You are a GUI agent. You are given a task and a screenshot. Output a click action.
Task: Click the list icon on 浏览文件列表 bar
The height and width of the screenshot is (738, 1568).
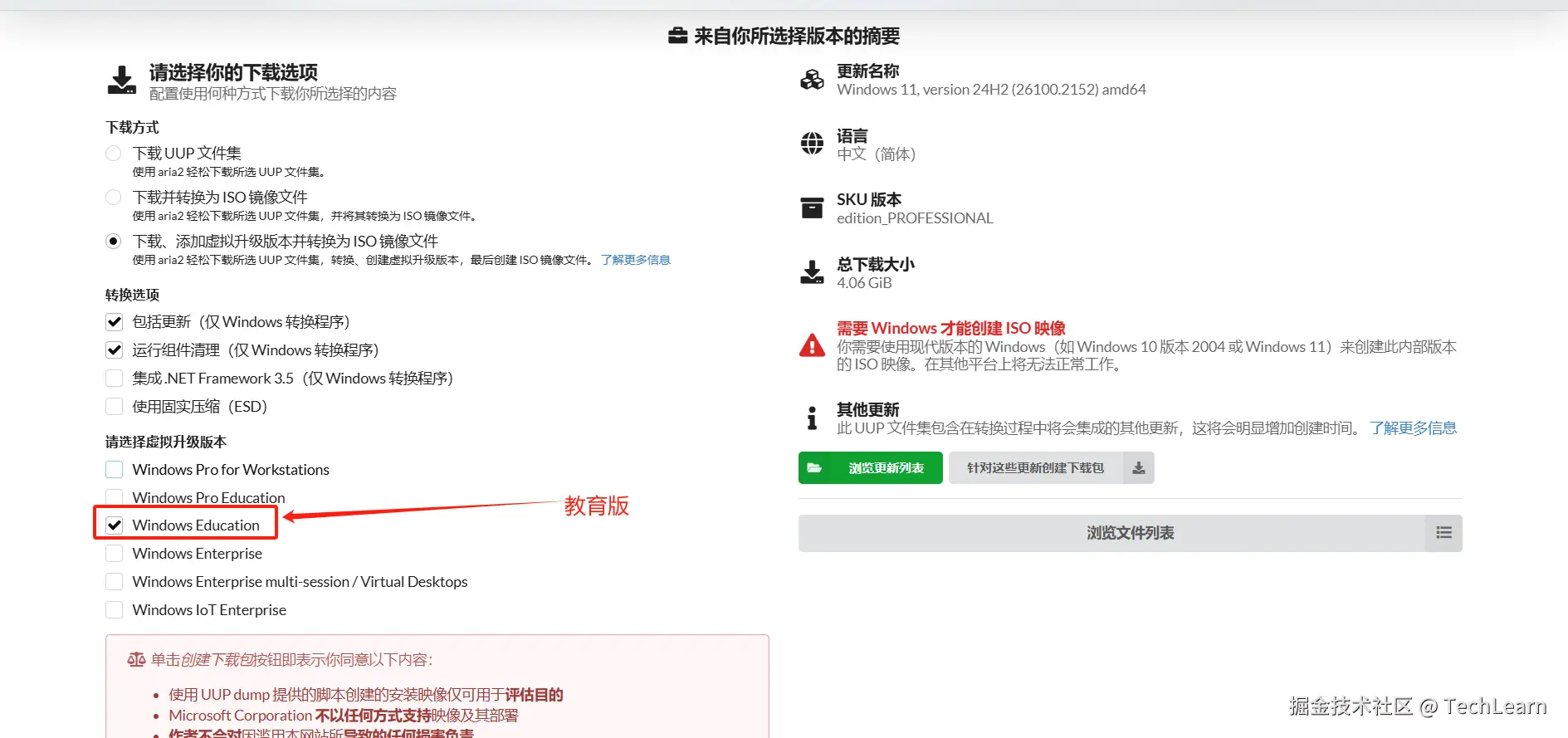(x=1444, y=533)
